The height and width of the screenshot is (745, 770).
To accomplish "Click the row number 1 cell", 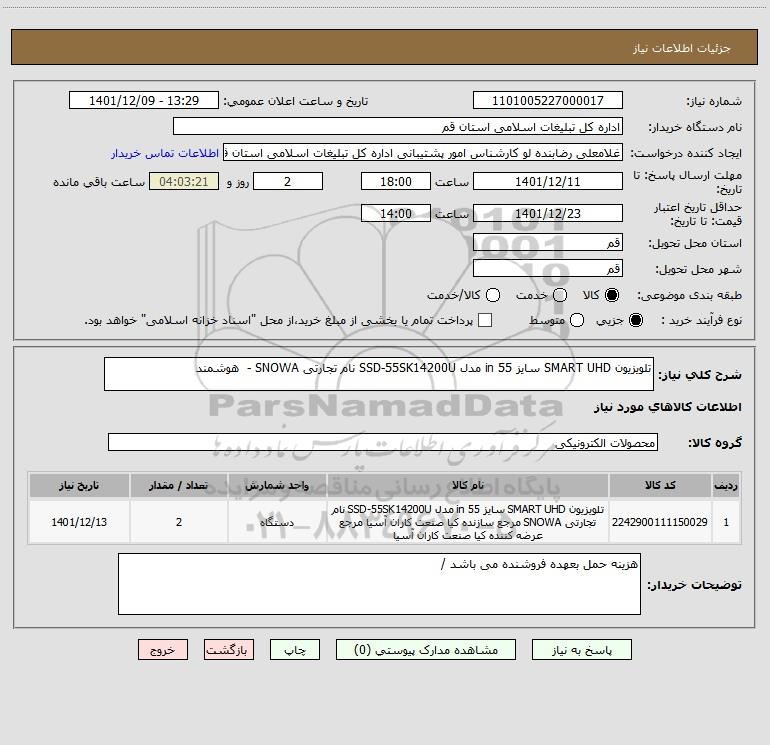I will point(726,522).
